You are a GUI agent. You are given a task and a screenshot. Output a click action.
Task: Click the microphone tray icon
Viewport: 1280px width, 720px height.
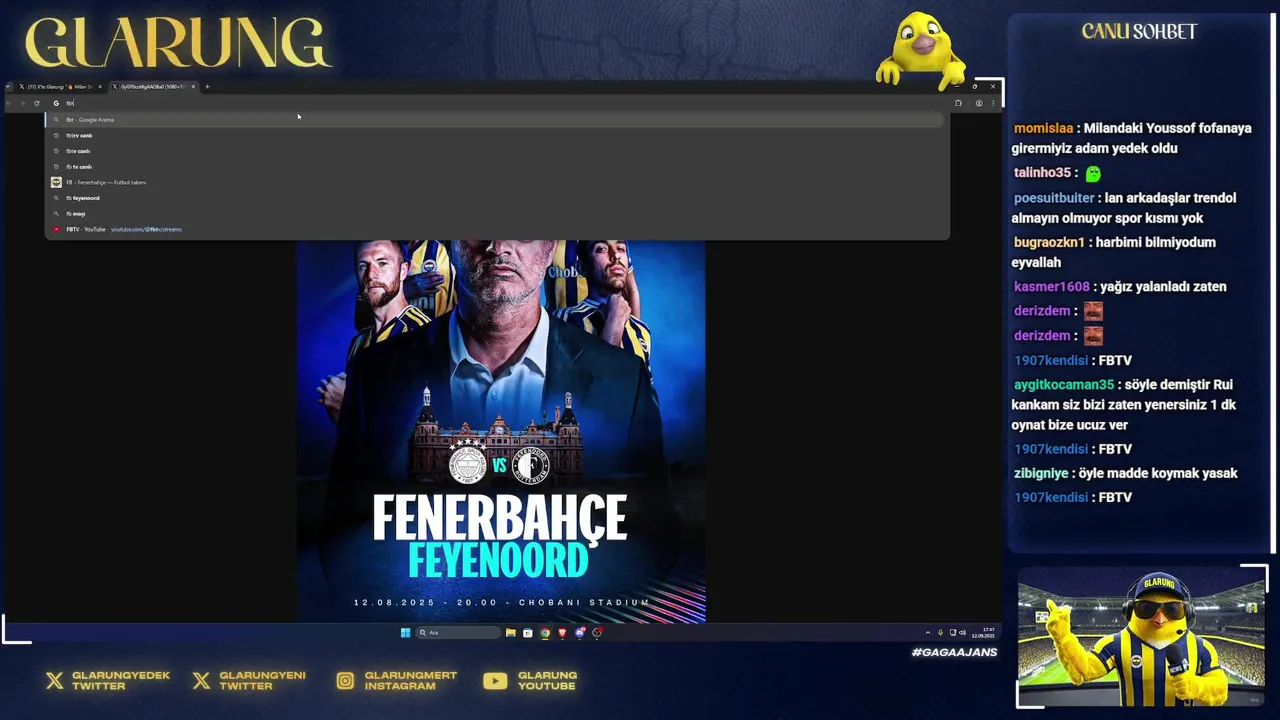tap(940, 633)
